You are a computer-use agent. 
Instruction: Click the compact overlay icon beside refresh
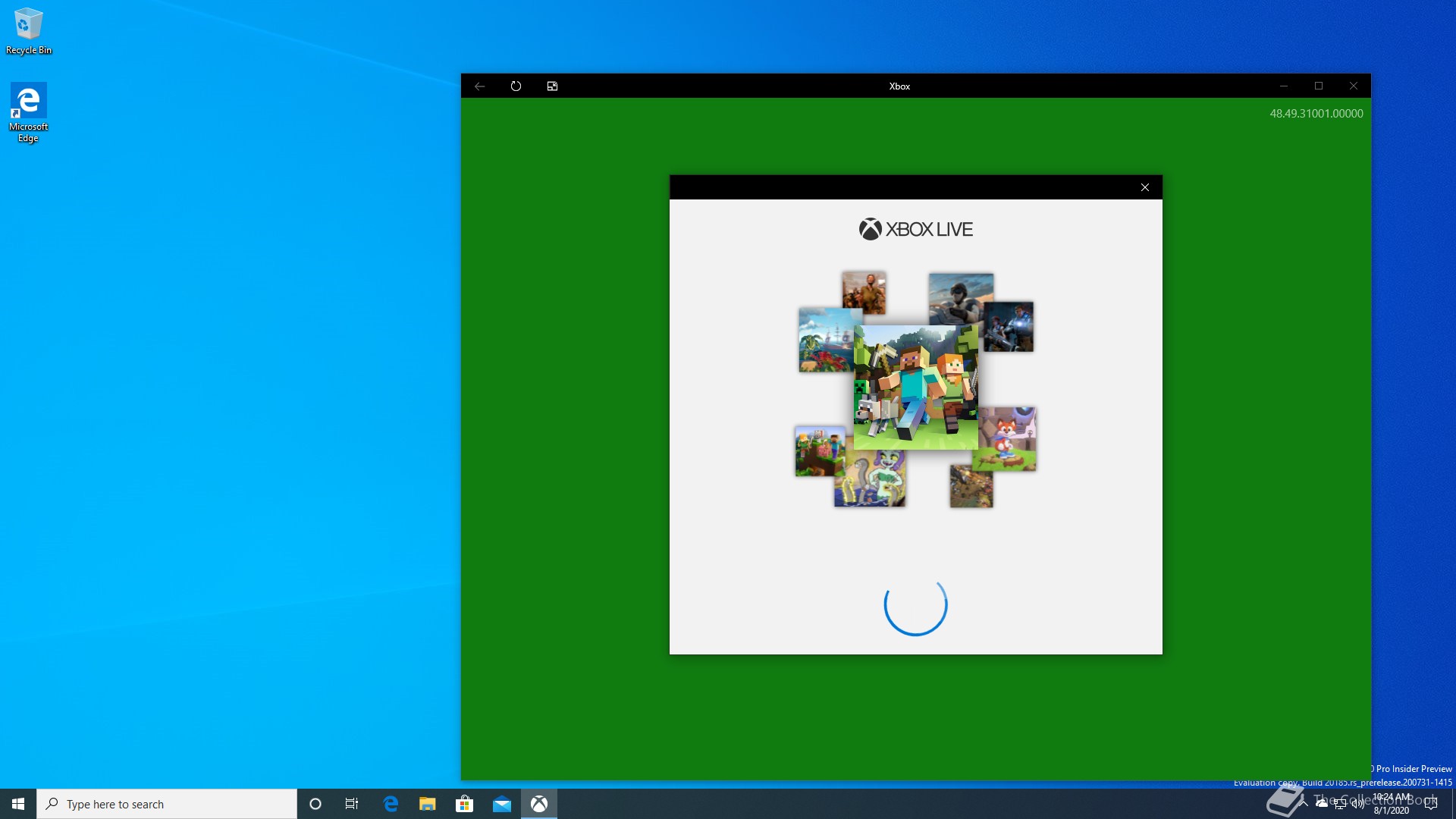[552, 86]
